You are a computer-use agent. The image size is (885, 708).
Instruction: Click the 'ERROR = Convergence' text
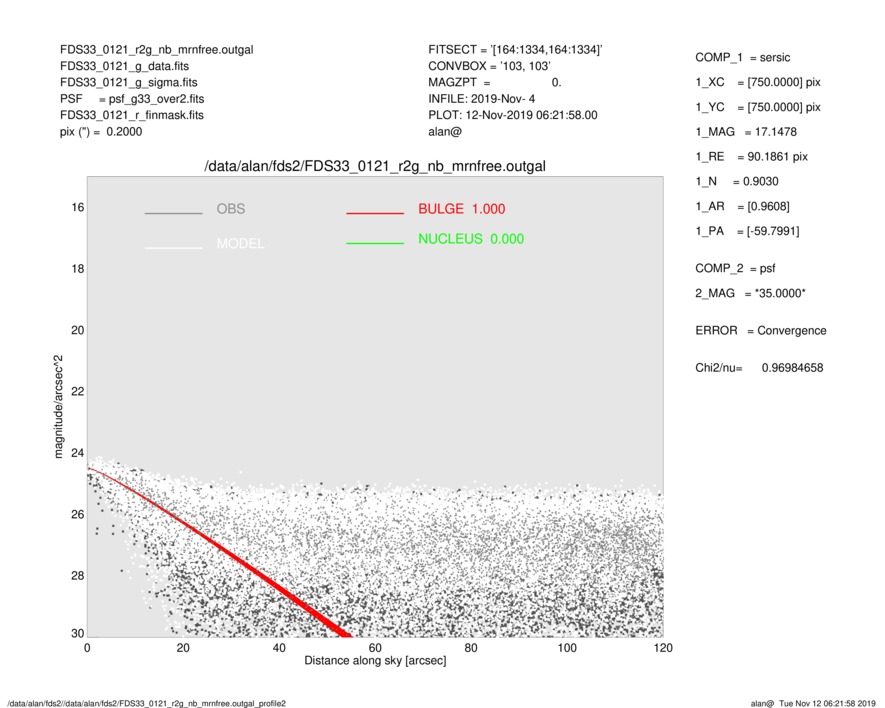[x=760, y=331]
